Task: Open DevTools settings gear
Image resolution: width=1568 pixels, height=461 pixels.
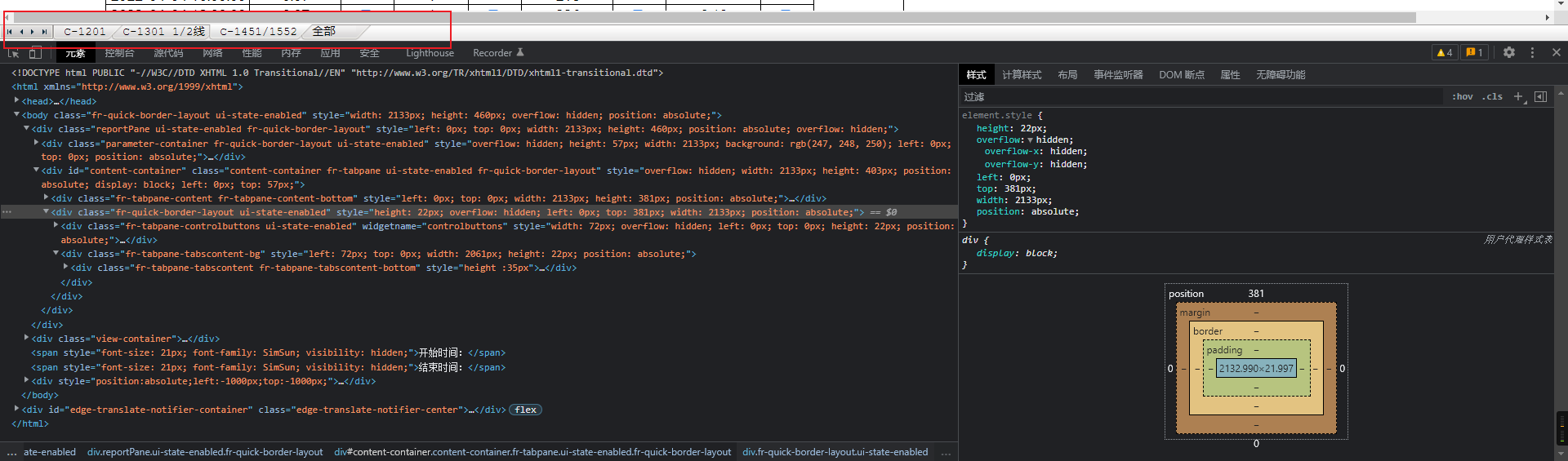Action: (1508, 52)
